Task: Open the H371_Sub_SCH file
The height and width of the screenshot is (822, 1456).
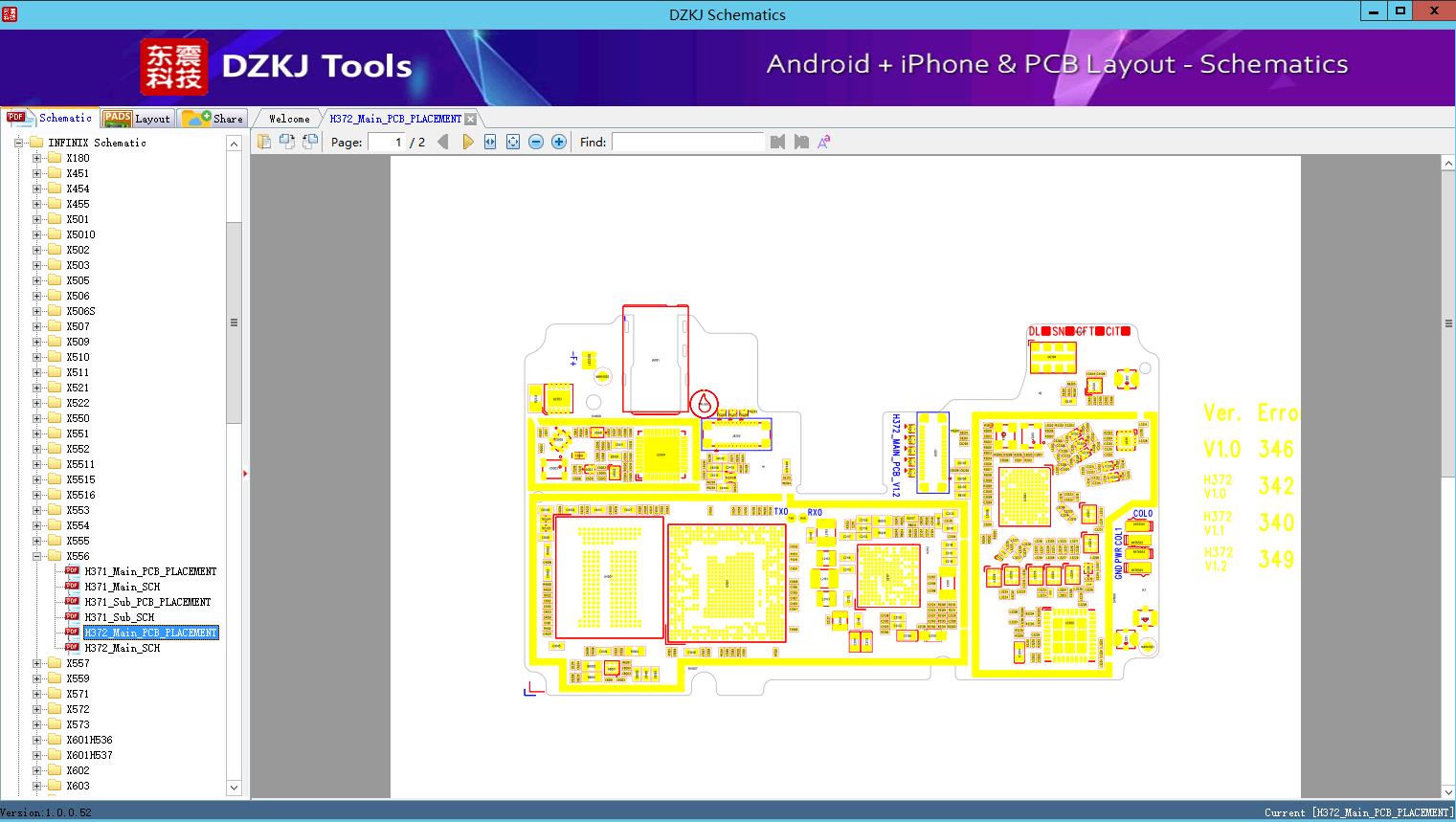Action: 119,617
